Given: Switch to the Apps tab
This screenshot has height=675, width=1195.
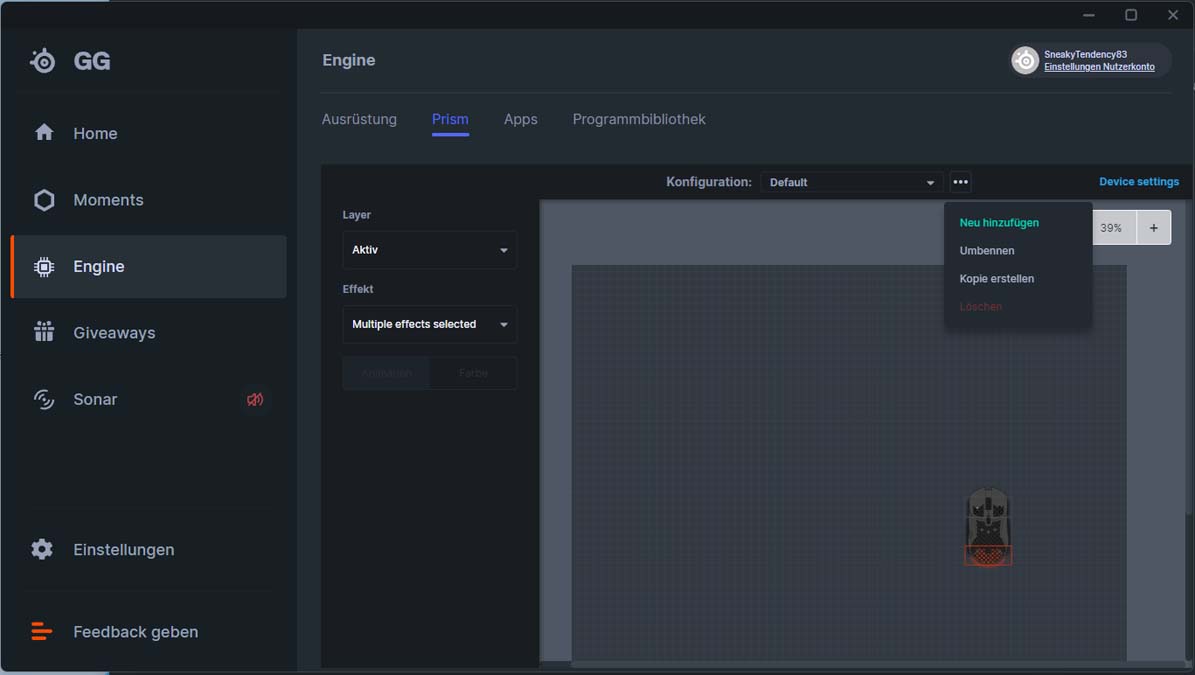Looking at the screenshot, I should pos(521,120).
